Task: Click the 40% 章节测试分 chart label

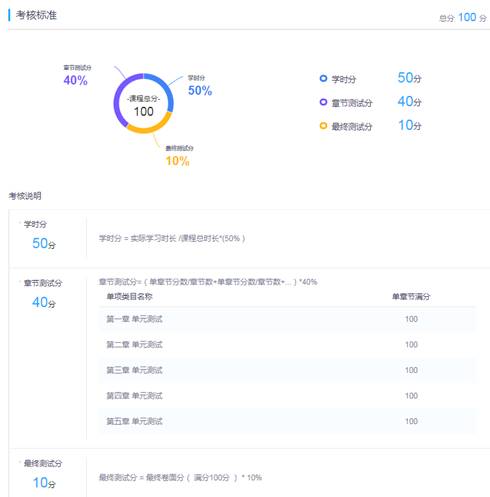Action: click(77, 76)
